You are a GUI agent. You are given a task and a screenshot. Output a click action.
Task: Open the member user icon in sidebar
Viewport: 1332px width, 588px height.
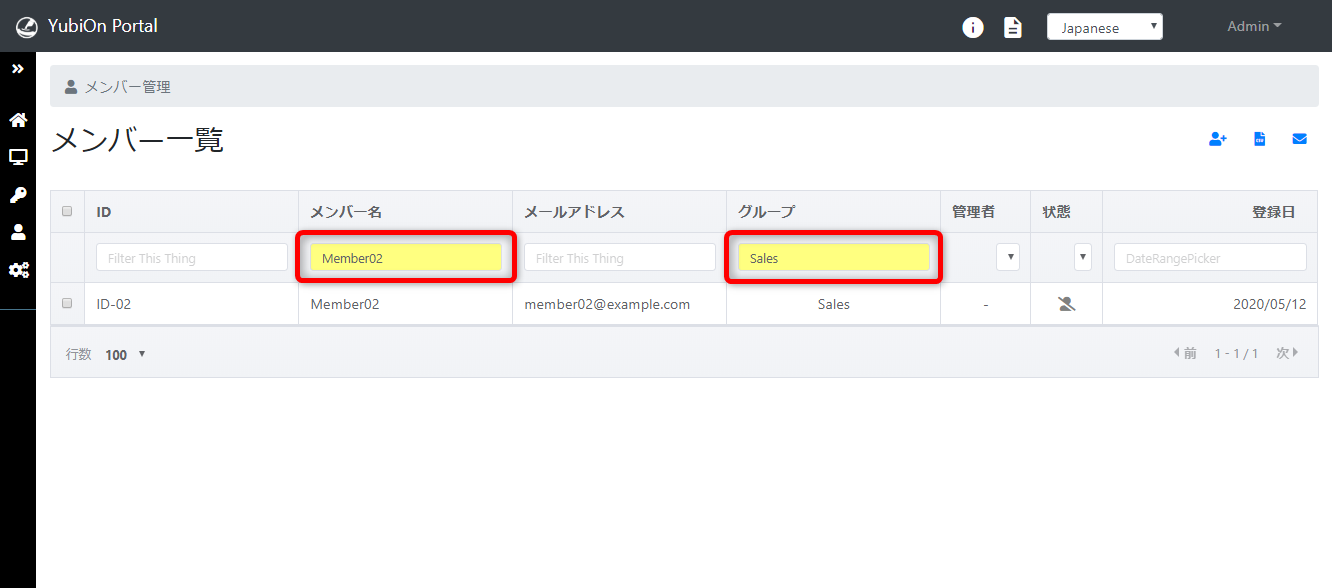coord(18,232)
